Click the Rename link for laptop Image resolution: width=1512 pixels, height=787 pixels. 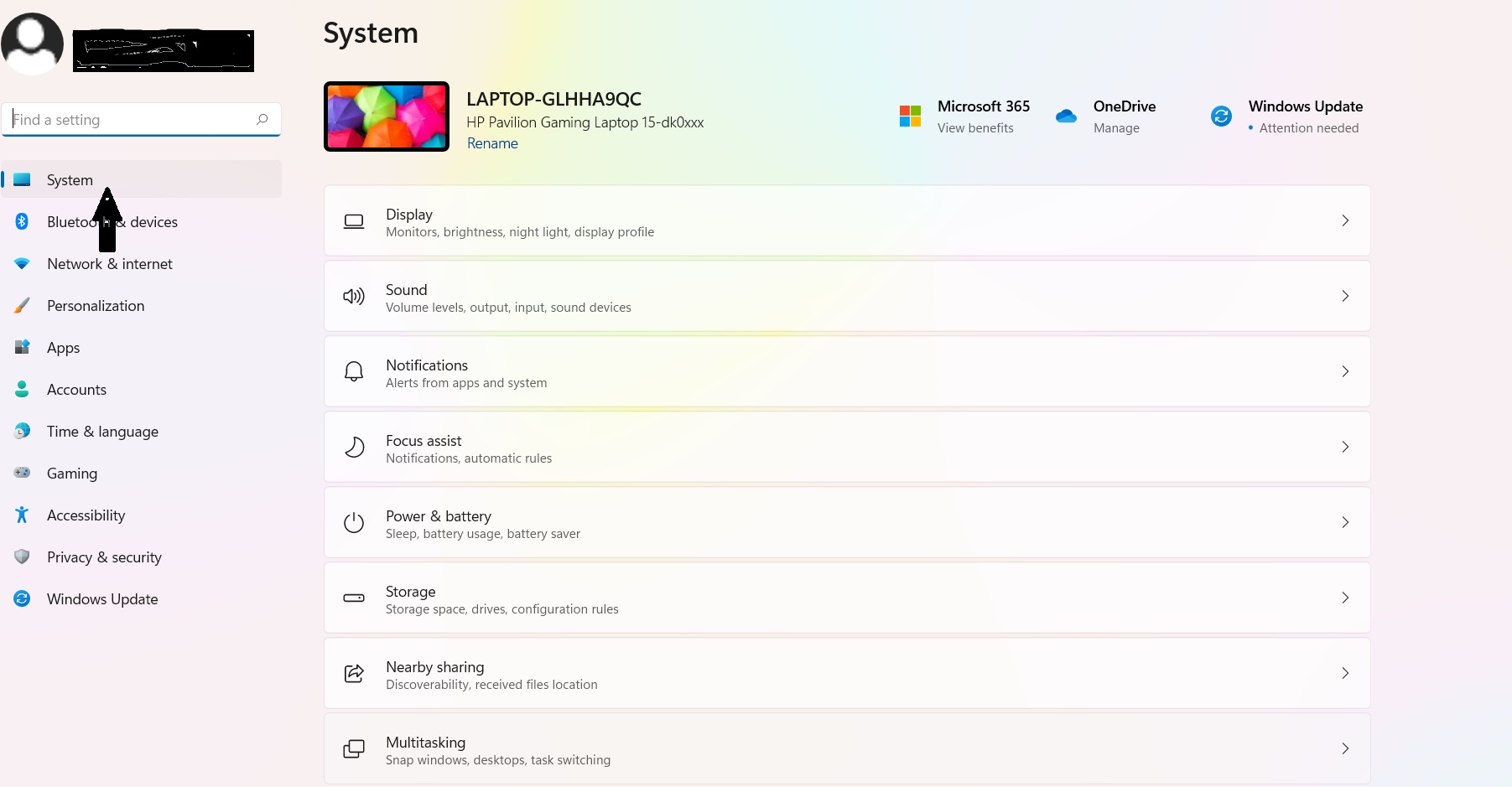(492, 143)
